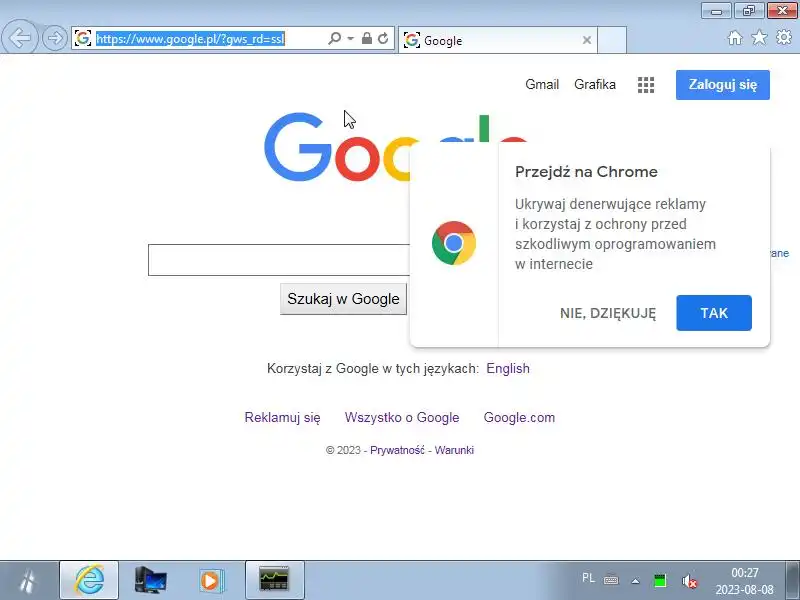Screen dimensions: 800x600
Task: Decline with NIE, DZIĘKUJĘ
Action: (x=608, y=313)
